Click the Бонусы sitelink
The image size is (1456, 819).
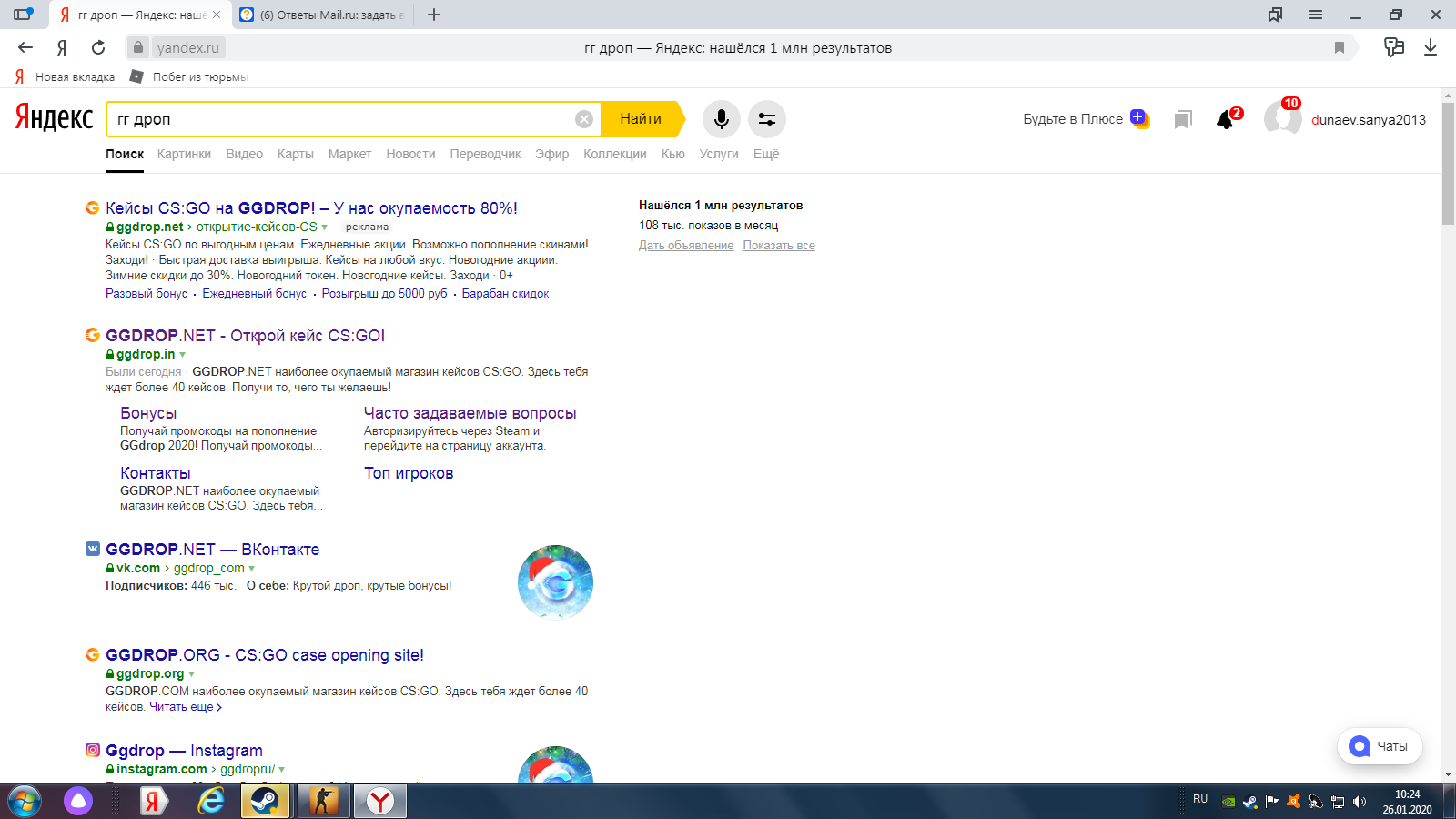click(148, 413)
